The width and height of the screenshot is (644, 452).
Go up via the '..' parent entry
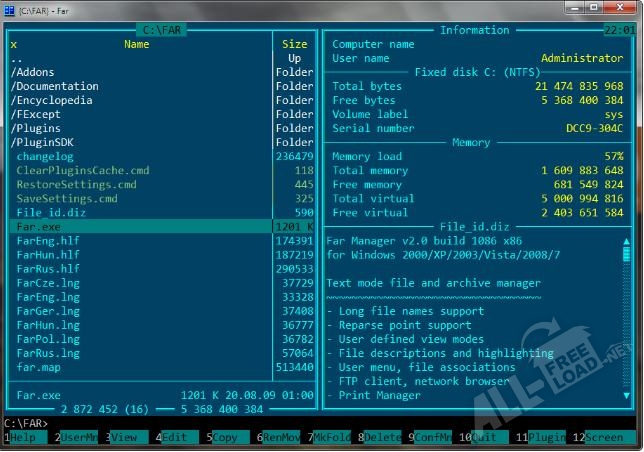tap(16, 58)
